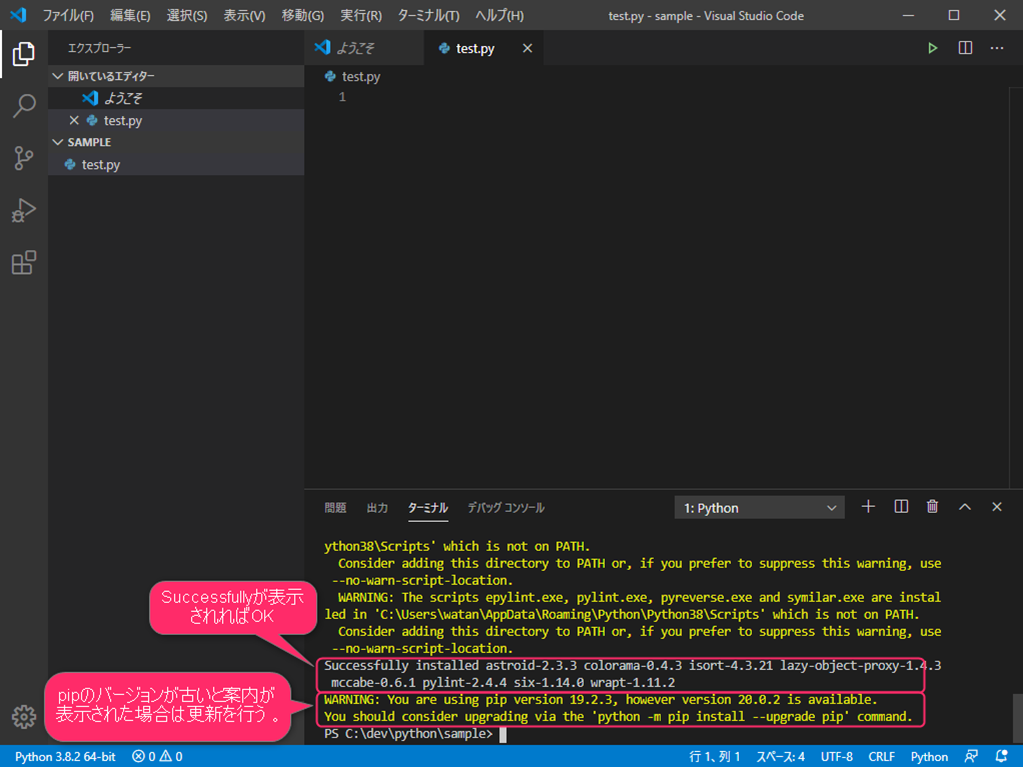This screenshot has height=767, width=1023.
Task: Open the feedback icon in status bar
Action: click(971, 757)
